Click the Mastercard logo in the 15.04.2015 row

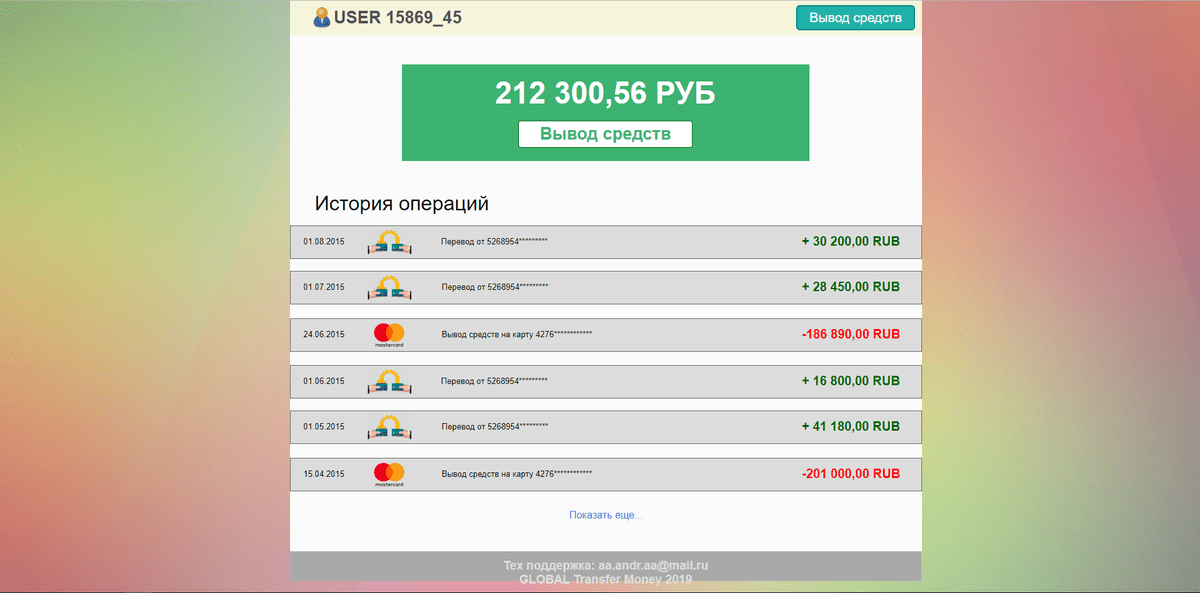[x=388, y=474]
